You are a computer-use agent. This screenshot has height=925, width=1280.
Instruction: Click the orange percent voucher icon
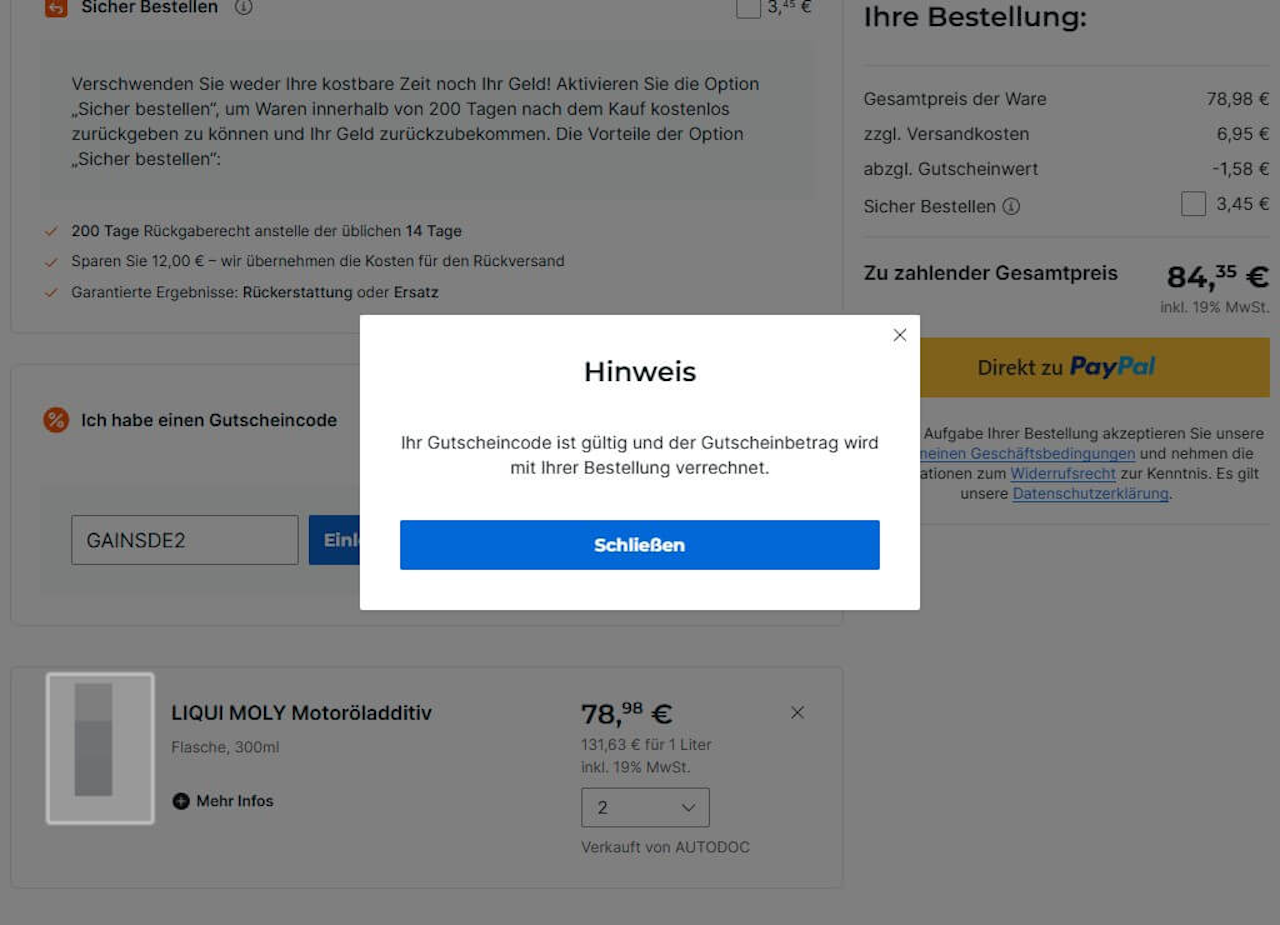[x=56, y=420]
